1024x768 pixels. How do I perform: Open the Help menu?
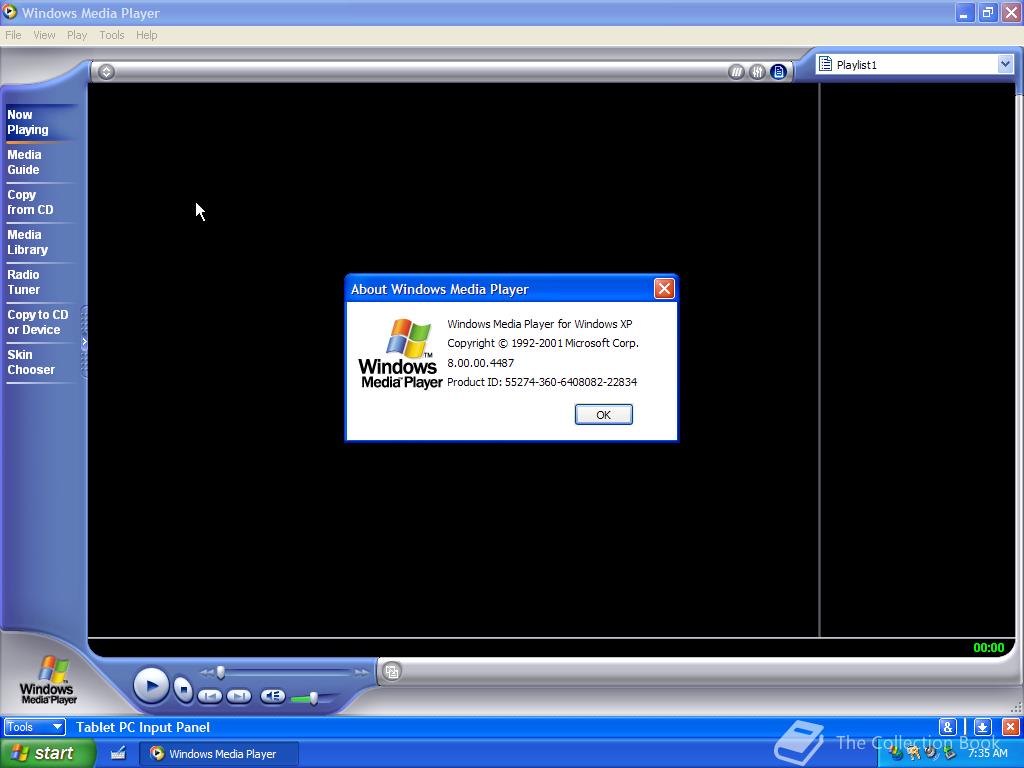(x=146, y=35)
